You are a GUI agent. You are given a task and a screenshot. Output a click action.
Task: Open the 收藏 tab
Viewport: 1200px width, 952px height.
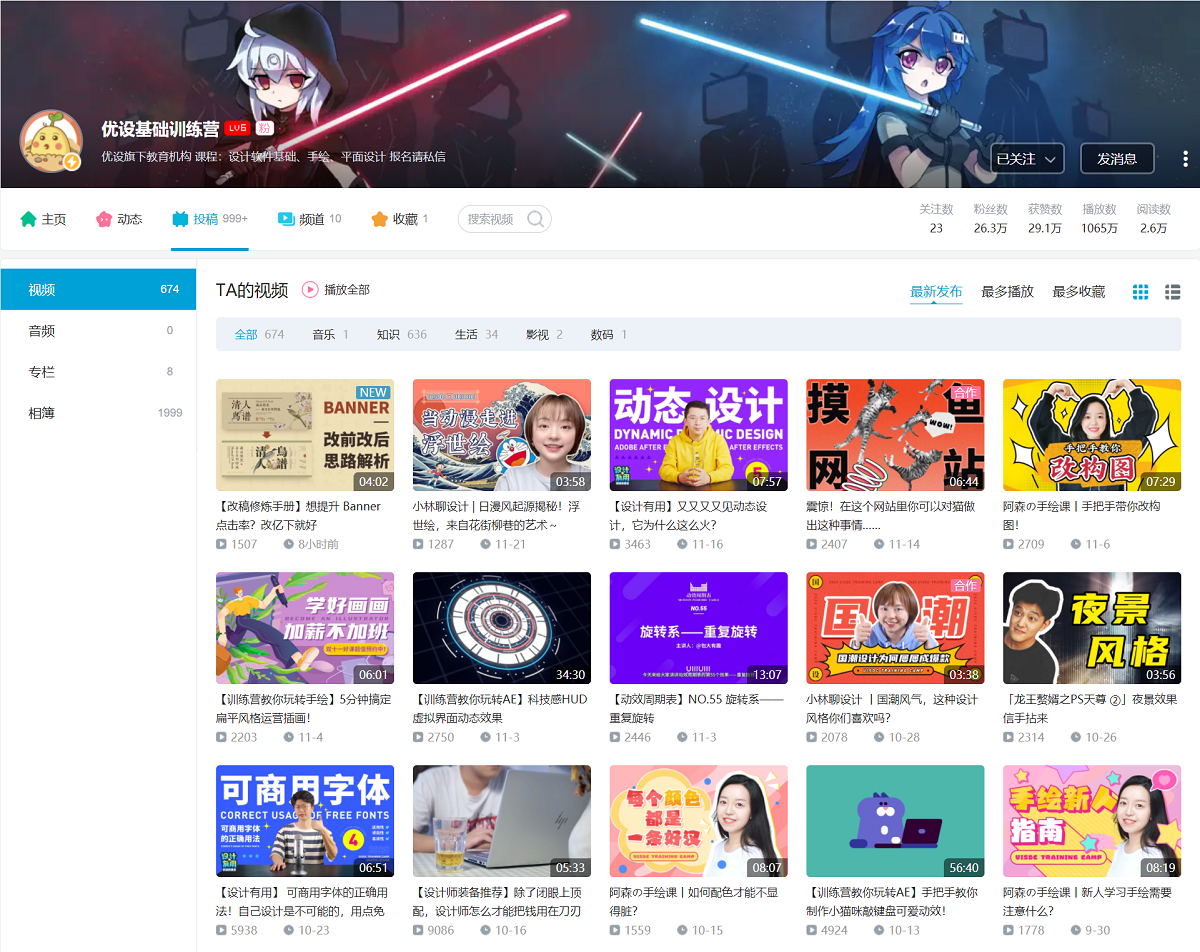point(399,219)
